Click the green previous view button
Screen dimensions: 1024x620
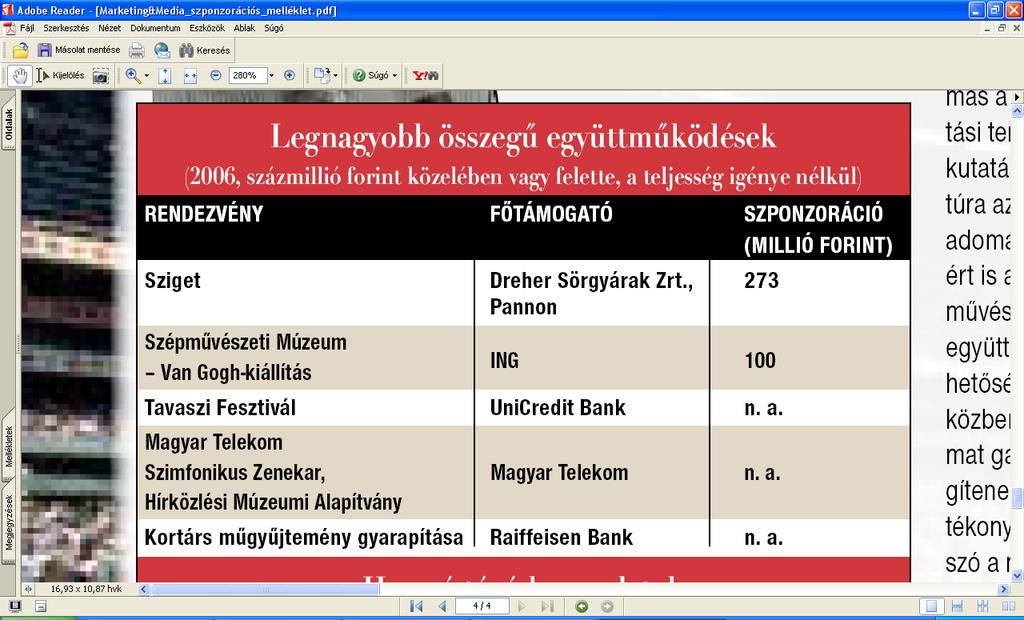581,606
